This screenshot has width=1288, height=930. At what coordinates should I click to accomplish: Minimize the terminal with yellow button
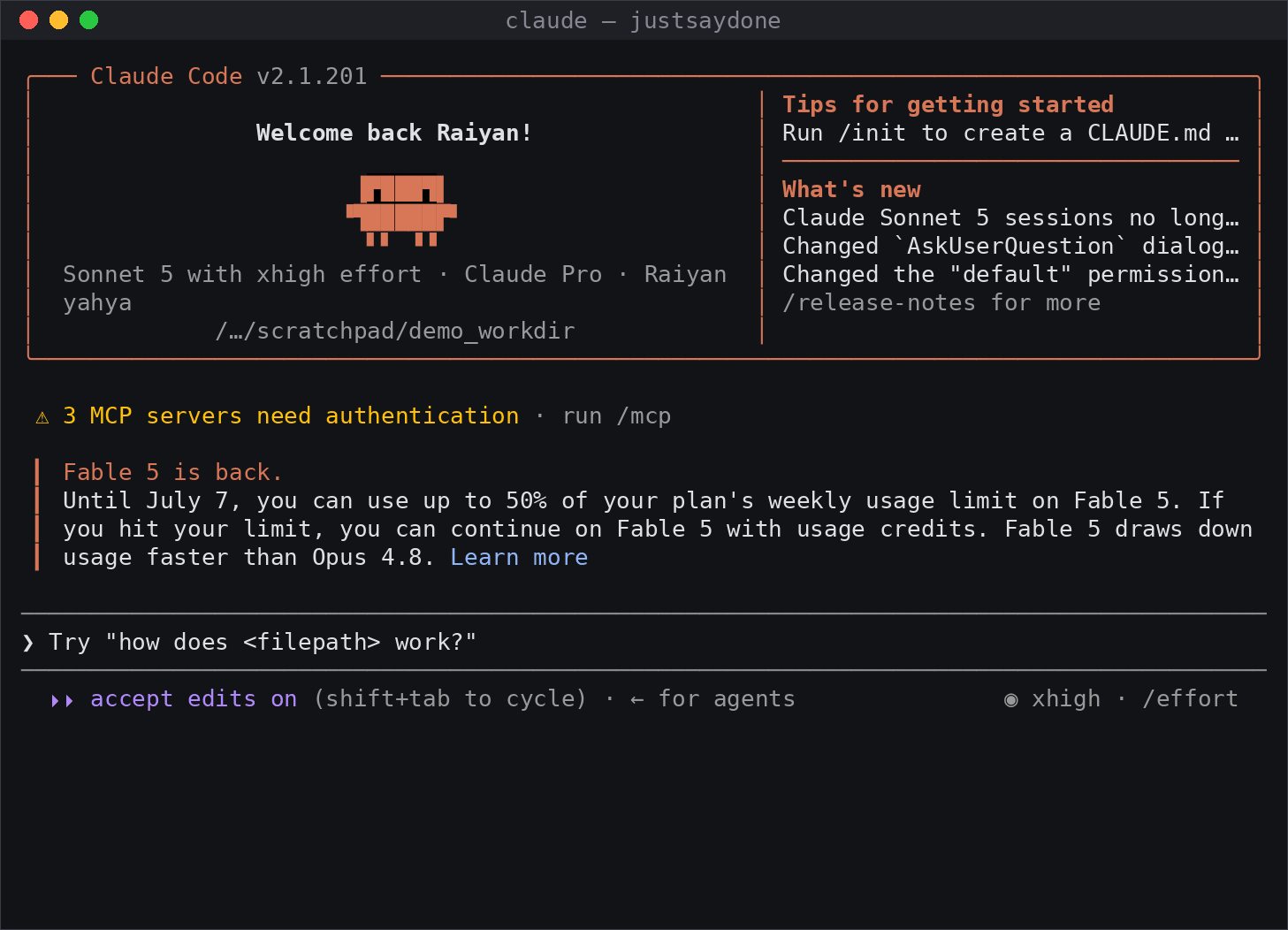(x=59, y=19)
